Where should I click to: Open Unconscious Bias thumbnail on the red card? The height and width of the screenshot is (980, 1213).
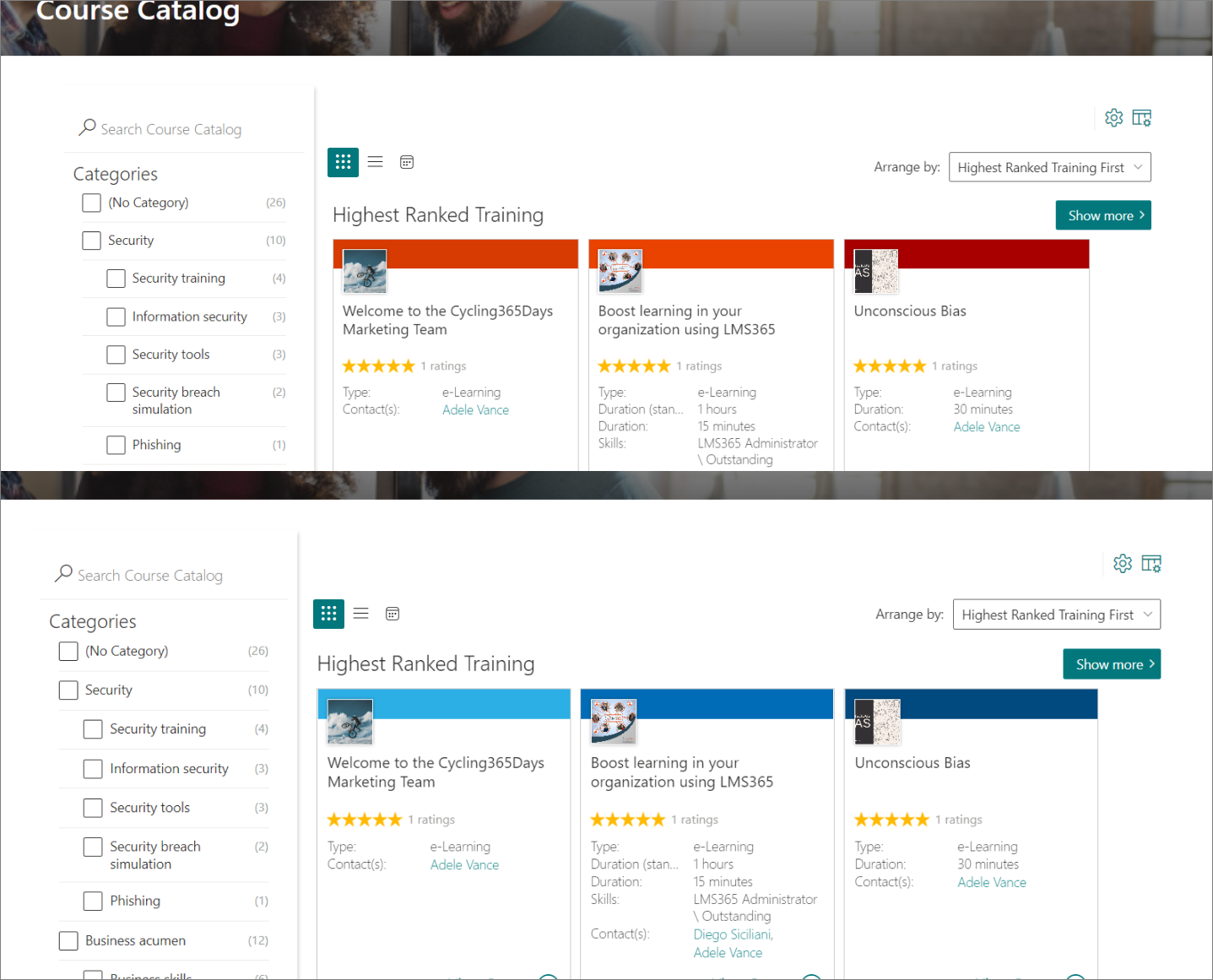[x=875, y=272]
